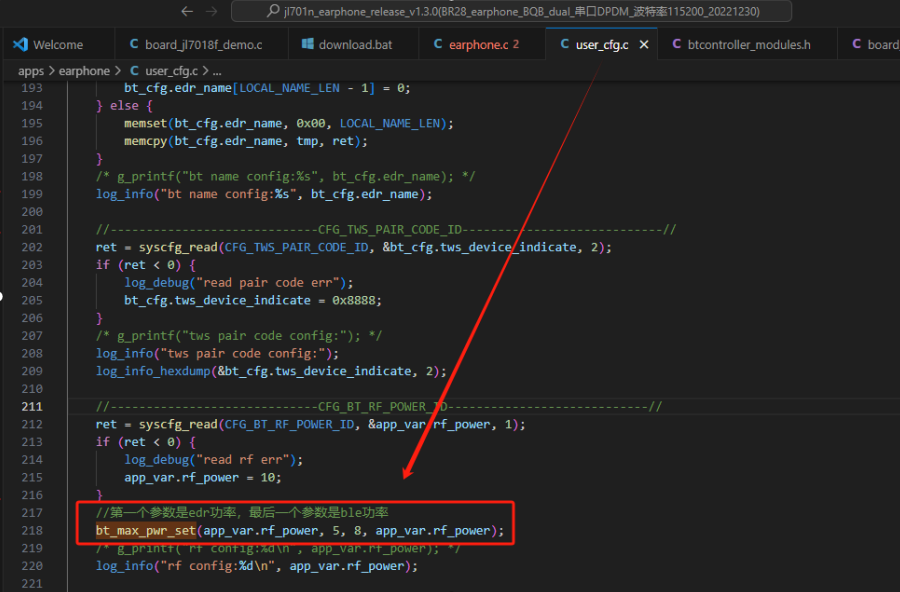Open the earphone.c tab
Viewport: 900px width, 592px height.
(482, 44)
